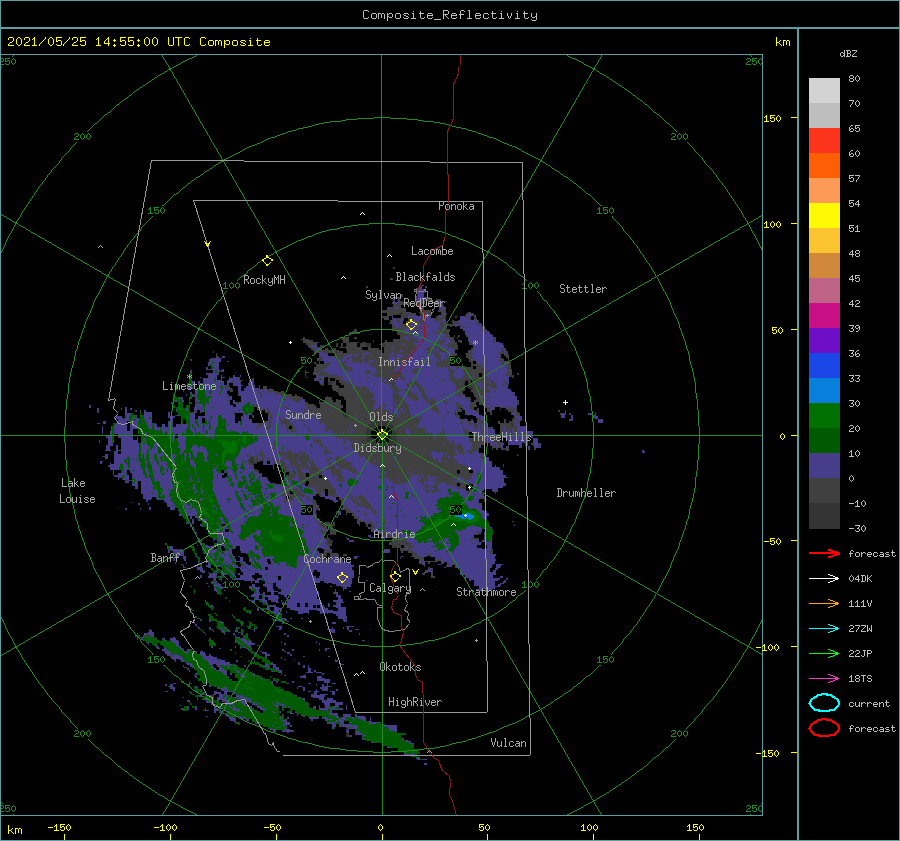Viewport: 900px width, 841px height.
Task: Click the white plus marker west of Drumheller
Action: pyautogui.click(x=565, y=402)
